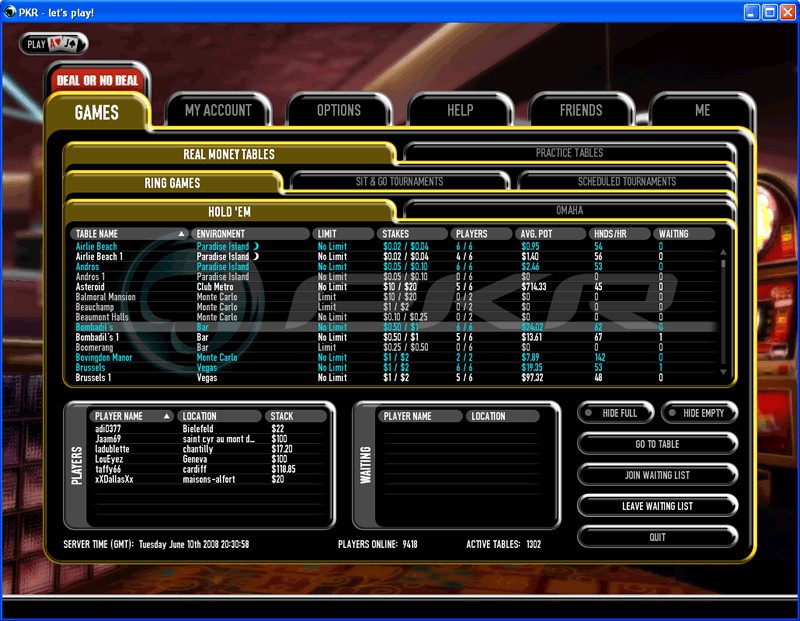
Task: Sort by Environment column header
Action: [250, 234]
